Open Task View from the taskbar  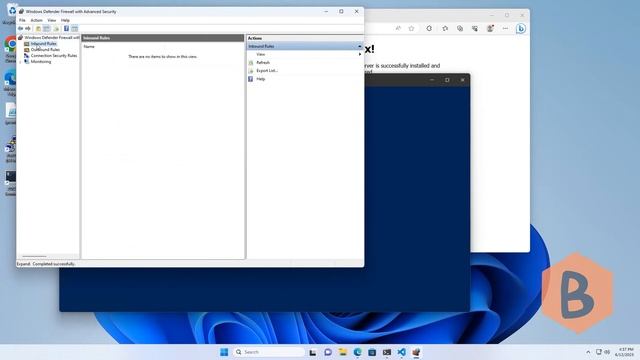313,352
